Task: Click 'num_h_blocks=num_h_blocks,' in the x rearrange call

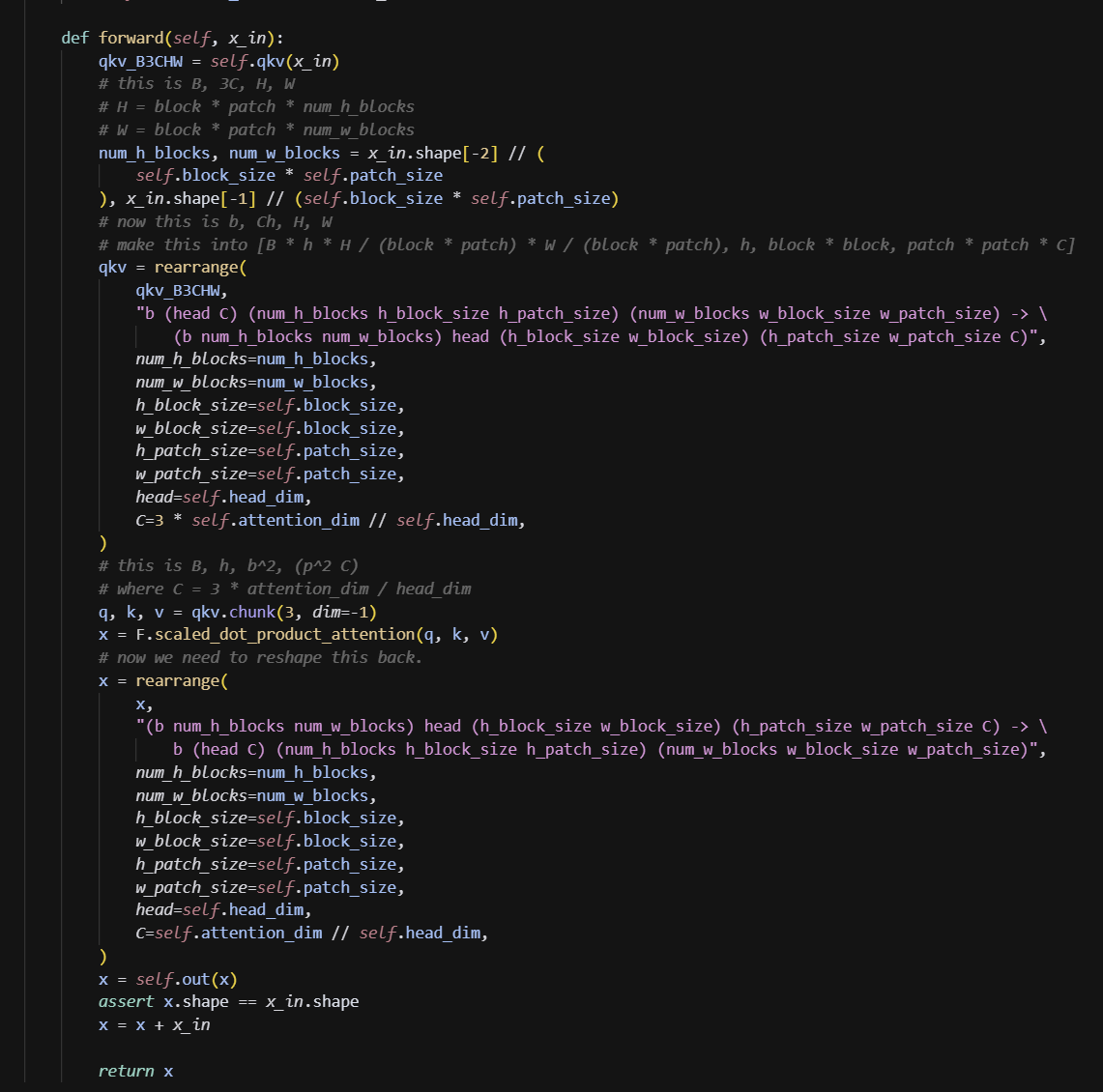Action: coord(256,773)
